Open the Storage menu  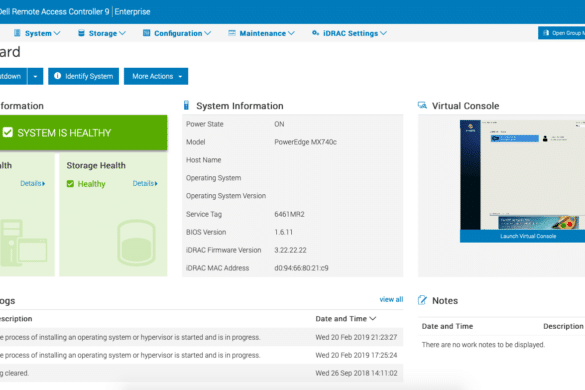[x=102, y=33]
